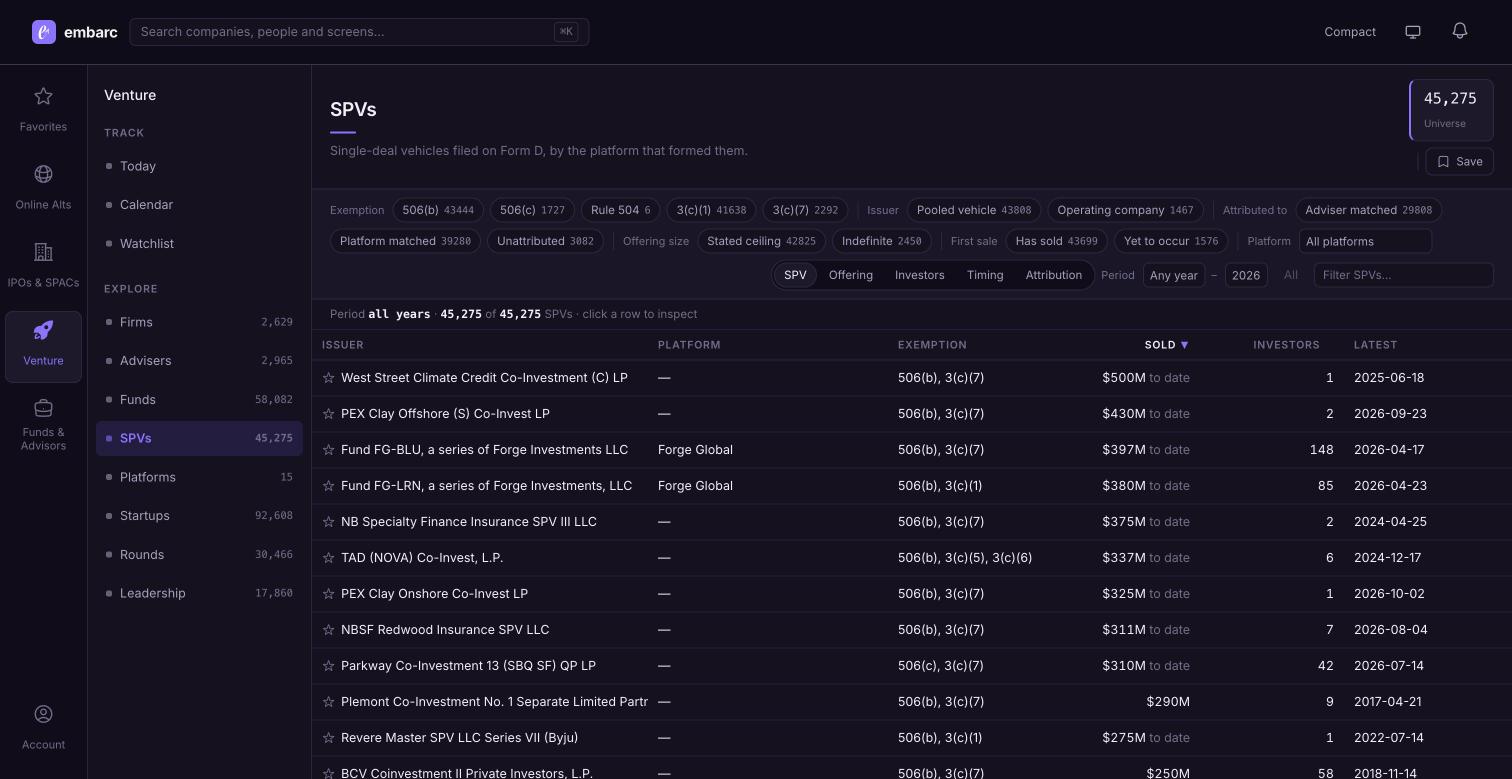The width and height of the screenshot is (1512, 779).
Task: Sort by the Sold column header
Action: [1166, 345]
